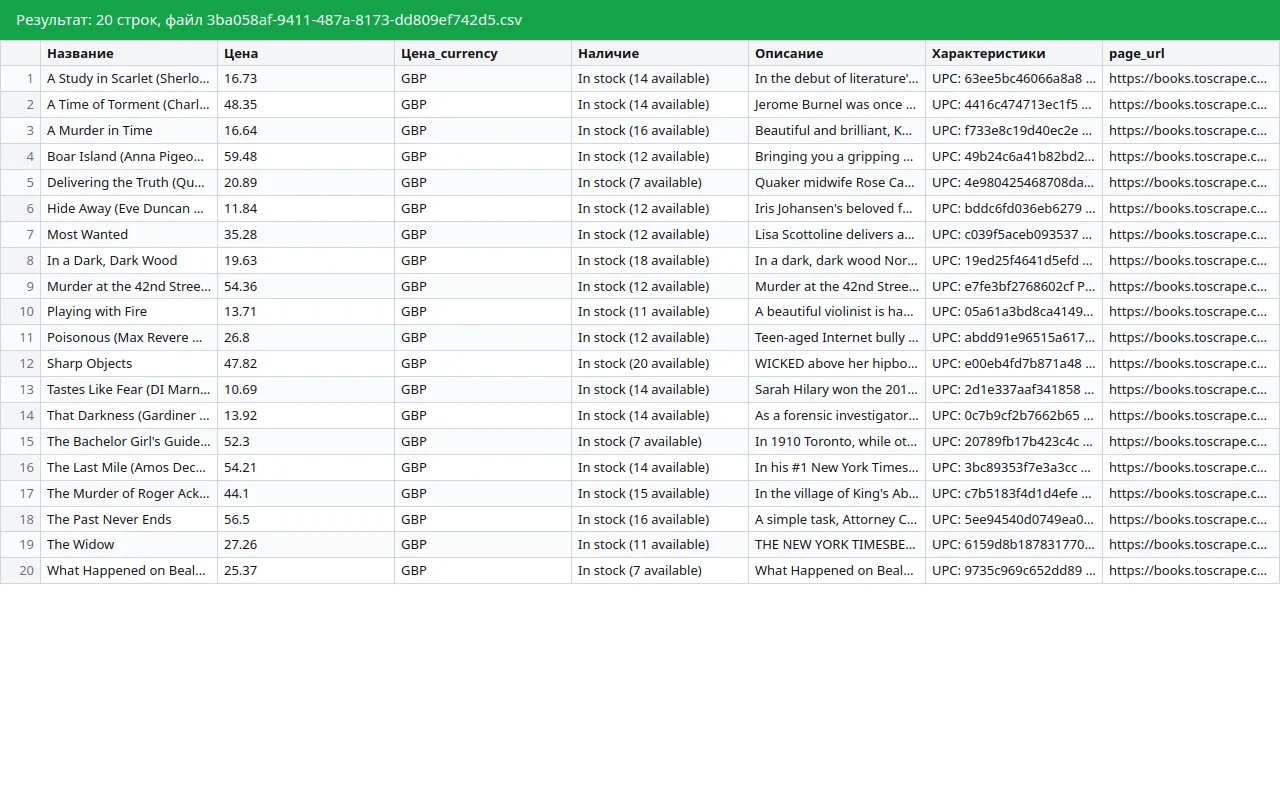
Task: Click 'In stock (20 available)' cell
Action: pos(660,363)
